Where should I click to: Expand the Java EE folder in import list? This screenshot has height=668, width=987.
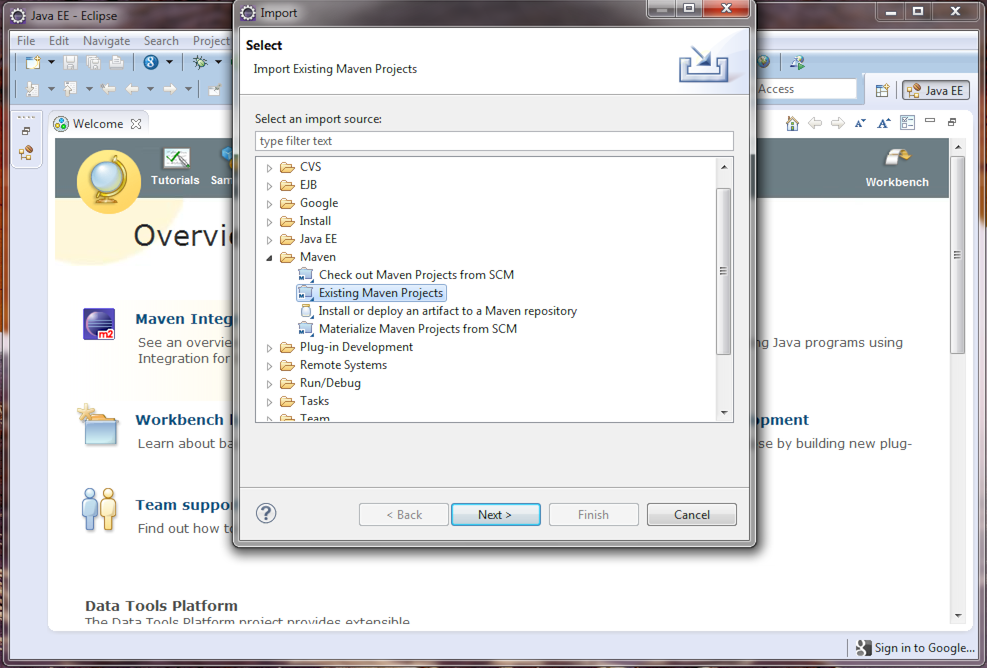point(269,240)
